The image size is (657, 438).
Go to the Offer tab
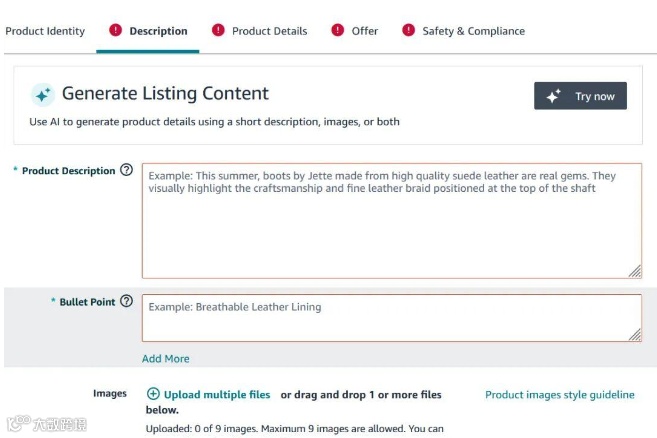pyautogui.click(x=365, y=31)
